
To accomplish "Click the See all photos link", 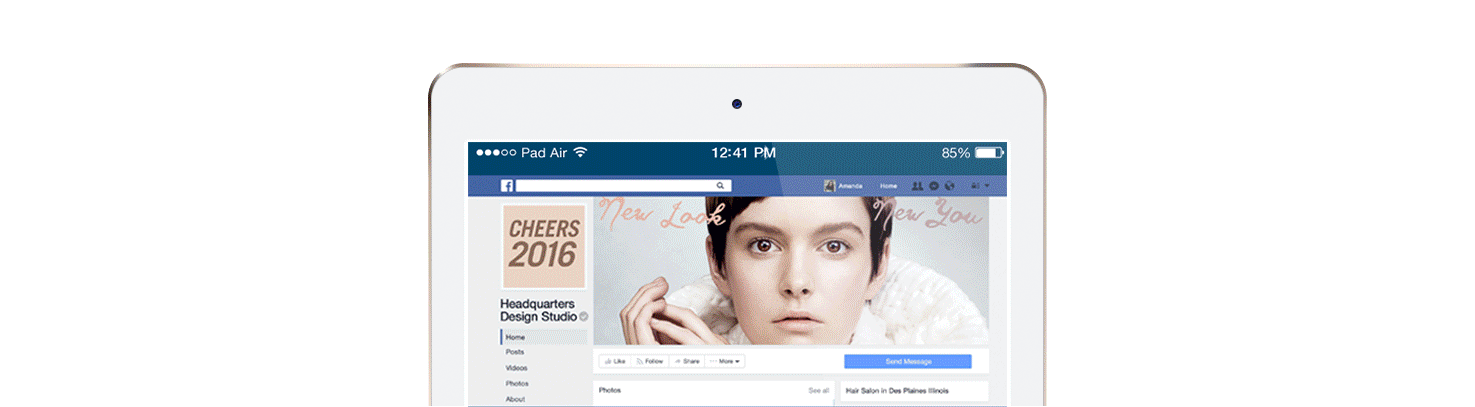I will [x=819, y=391].
